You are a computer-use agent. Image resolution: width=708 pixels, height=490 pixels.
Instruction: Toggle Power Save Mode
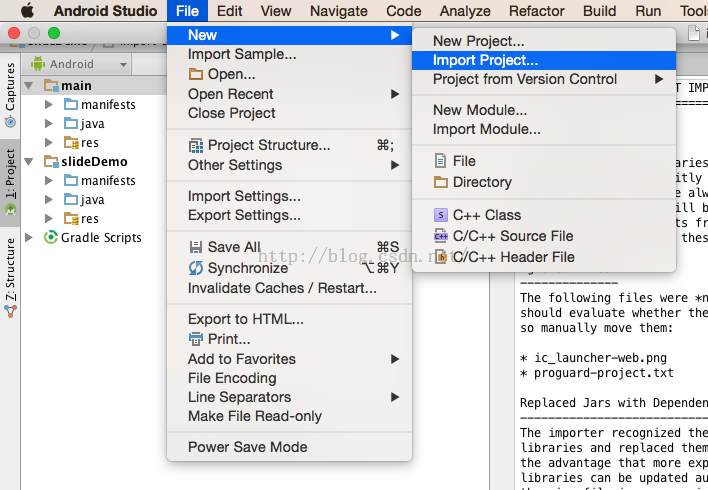(289, 447)
